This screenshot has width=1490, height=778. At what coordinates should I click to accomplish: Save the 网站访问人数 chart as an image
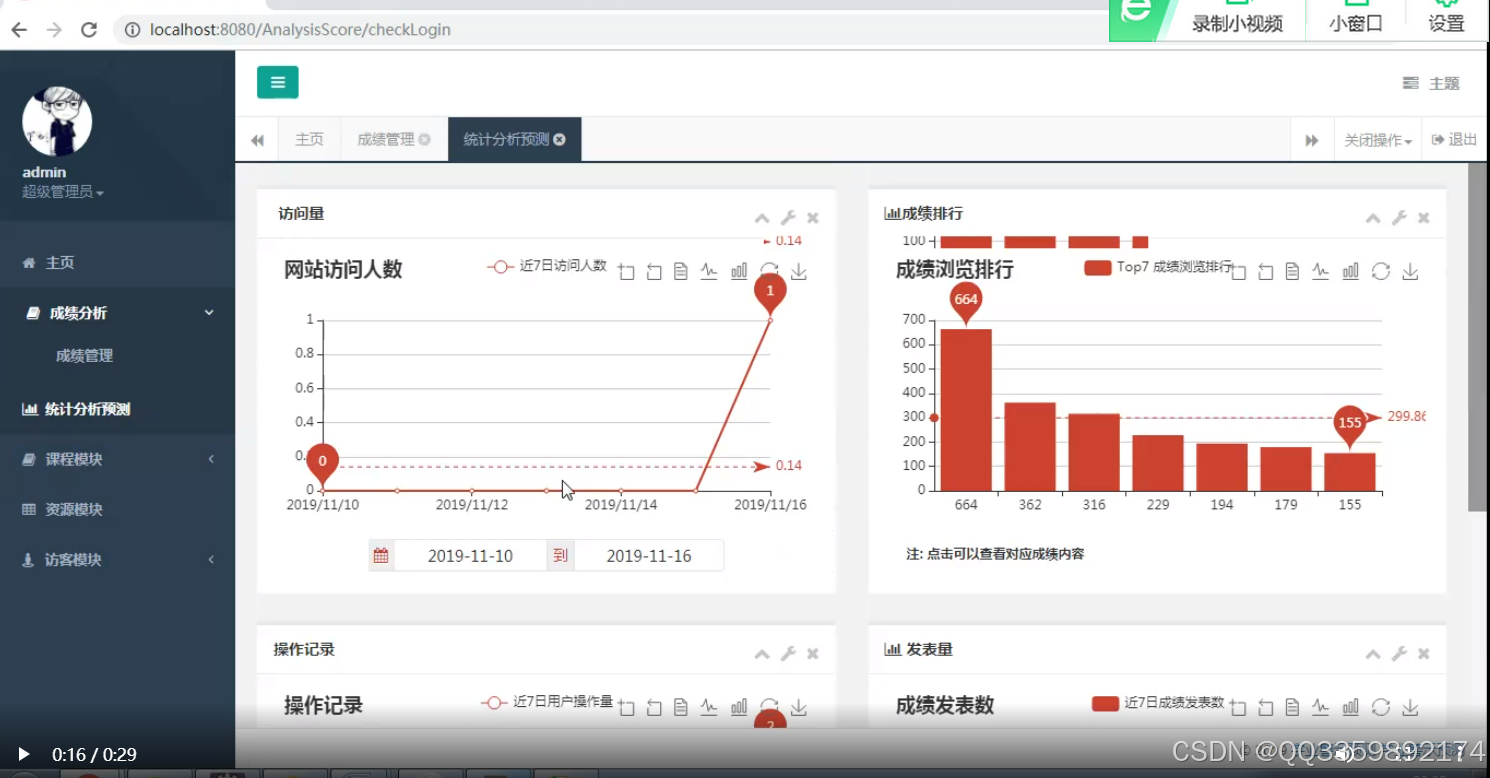799,271
